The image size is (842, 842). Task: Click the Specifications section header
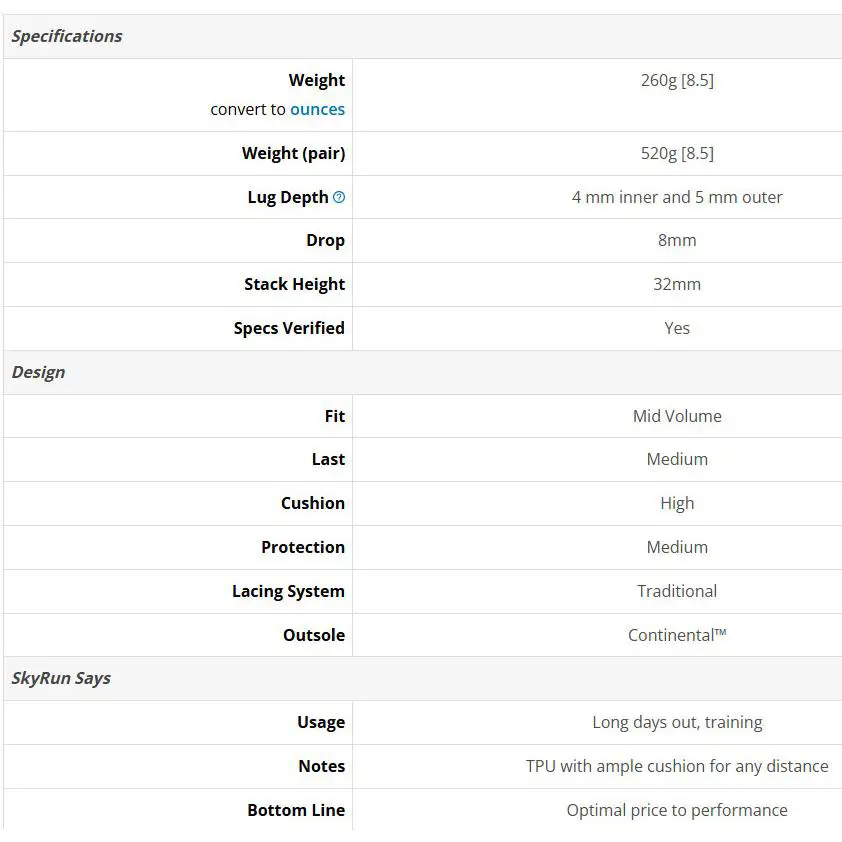[67, 36]
